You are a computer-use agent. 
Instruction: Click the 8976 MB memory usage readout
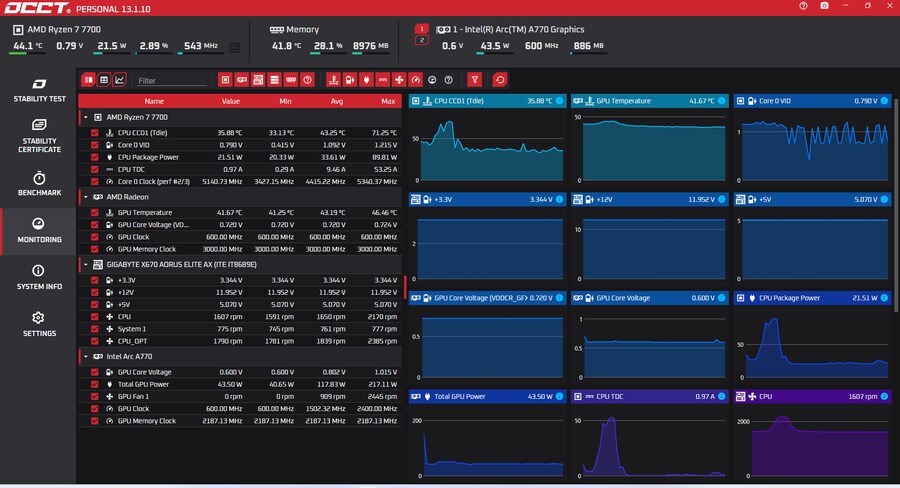point(370,46)
